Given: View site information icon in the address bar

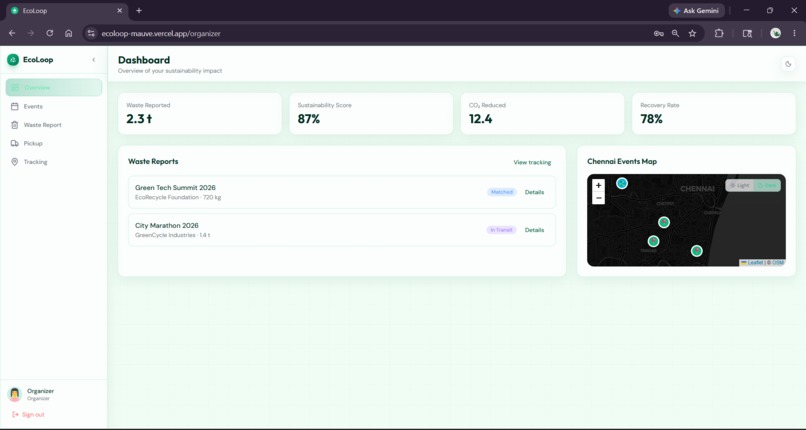Looking at the screenshot, I should [x=91, y=33].
